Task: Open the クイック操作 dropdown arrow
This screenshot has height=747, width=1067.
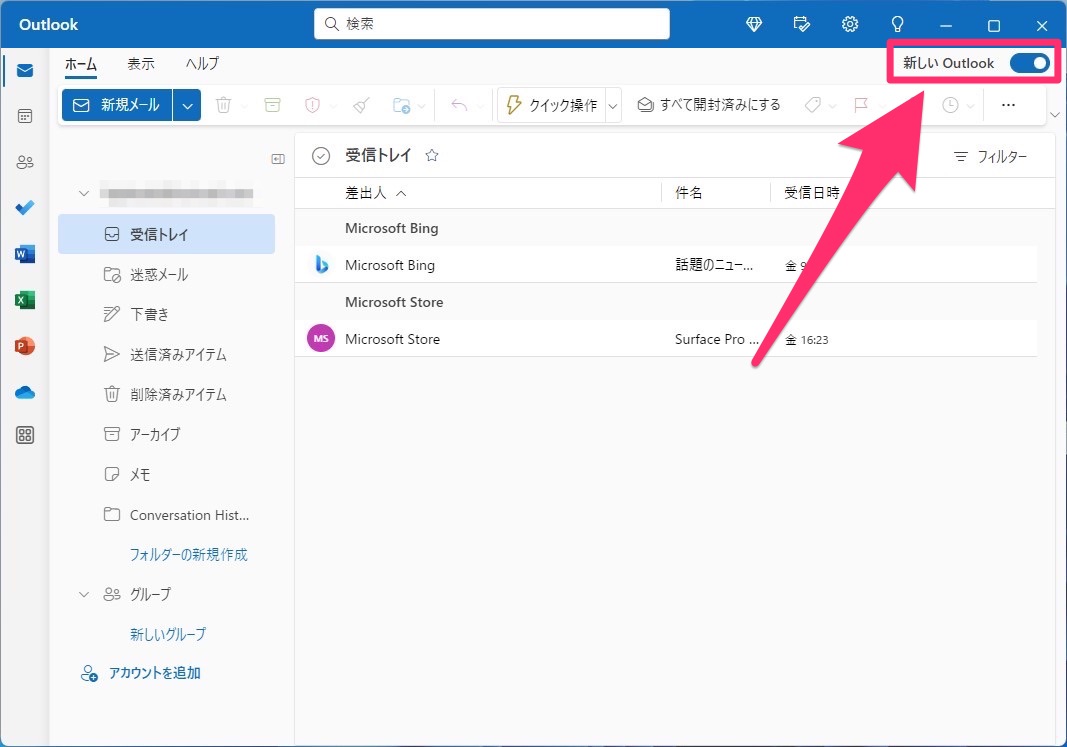Action: (613, 105)
